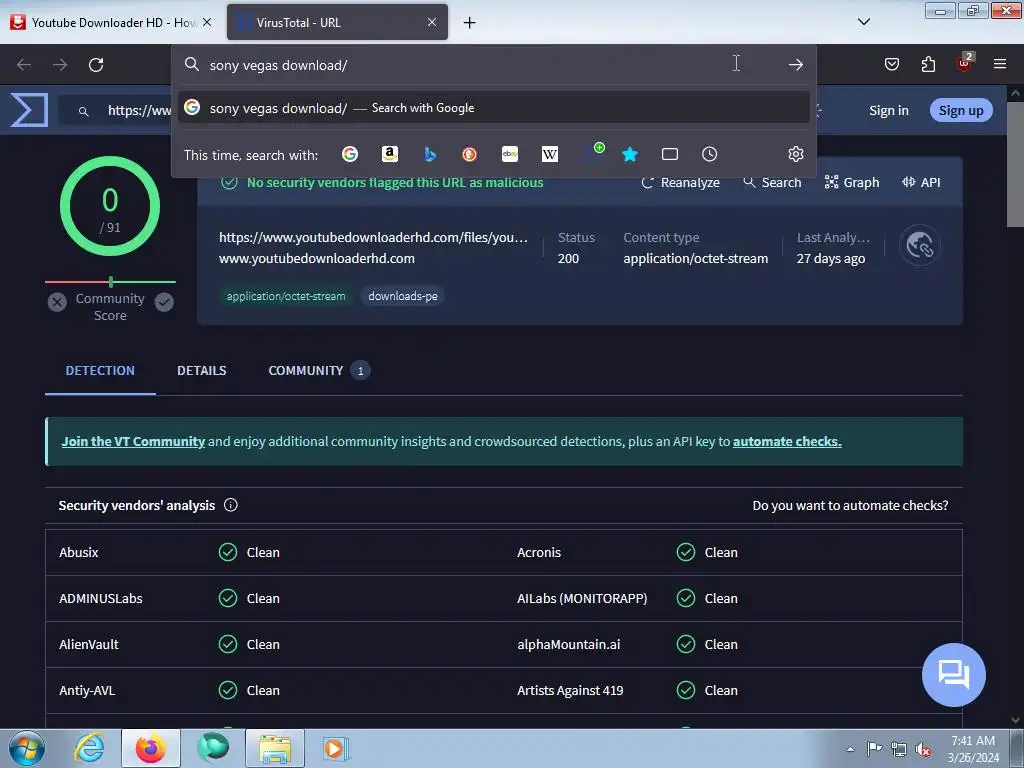This screenshot has height=768, width=1024.
Task: Click the alphaMountain.ai vendor name
Action: click(x=569, y=645)
